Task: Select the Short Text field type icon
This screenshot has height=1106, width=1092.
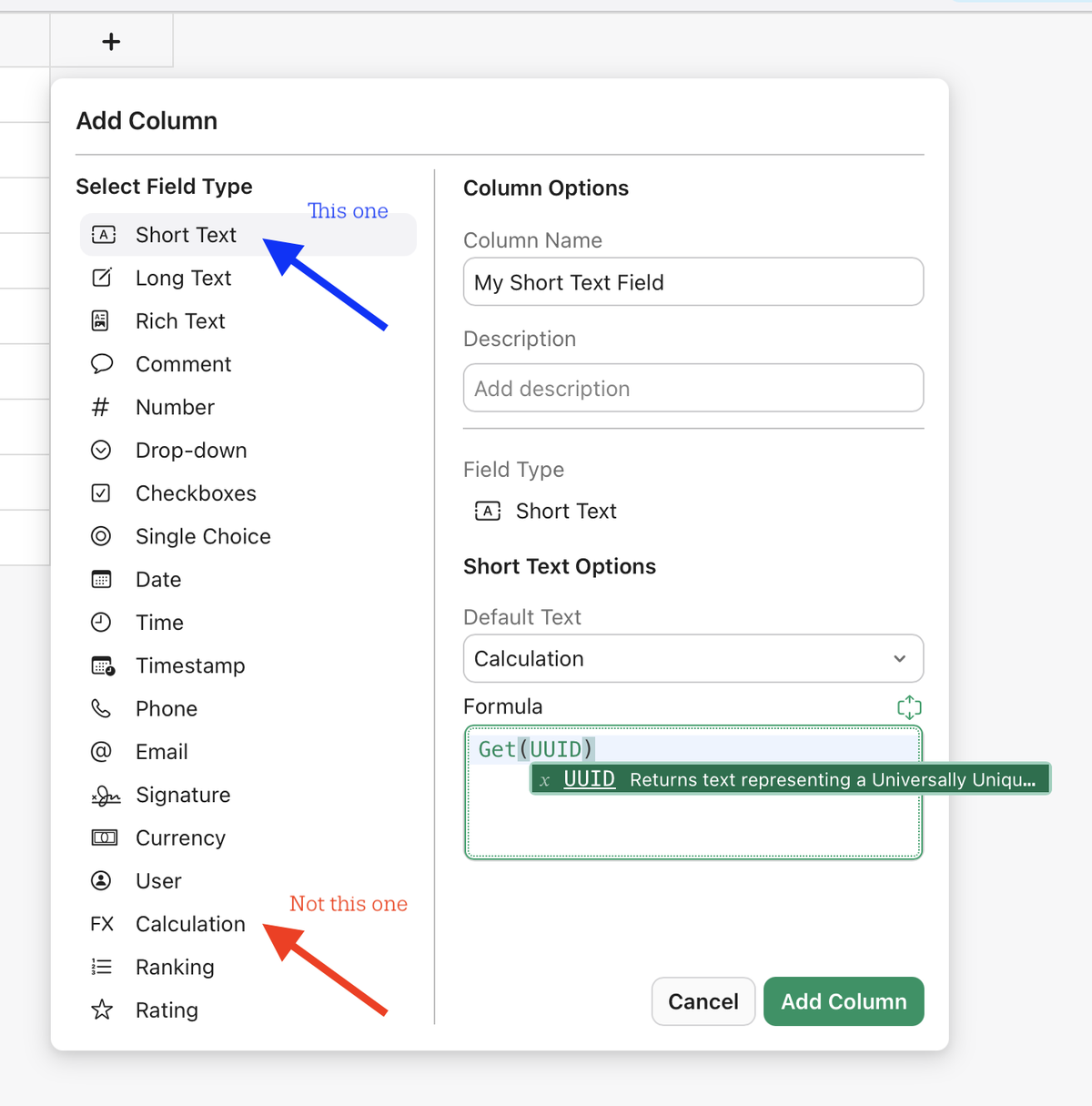Action: (x=104, y=235)
